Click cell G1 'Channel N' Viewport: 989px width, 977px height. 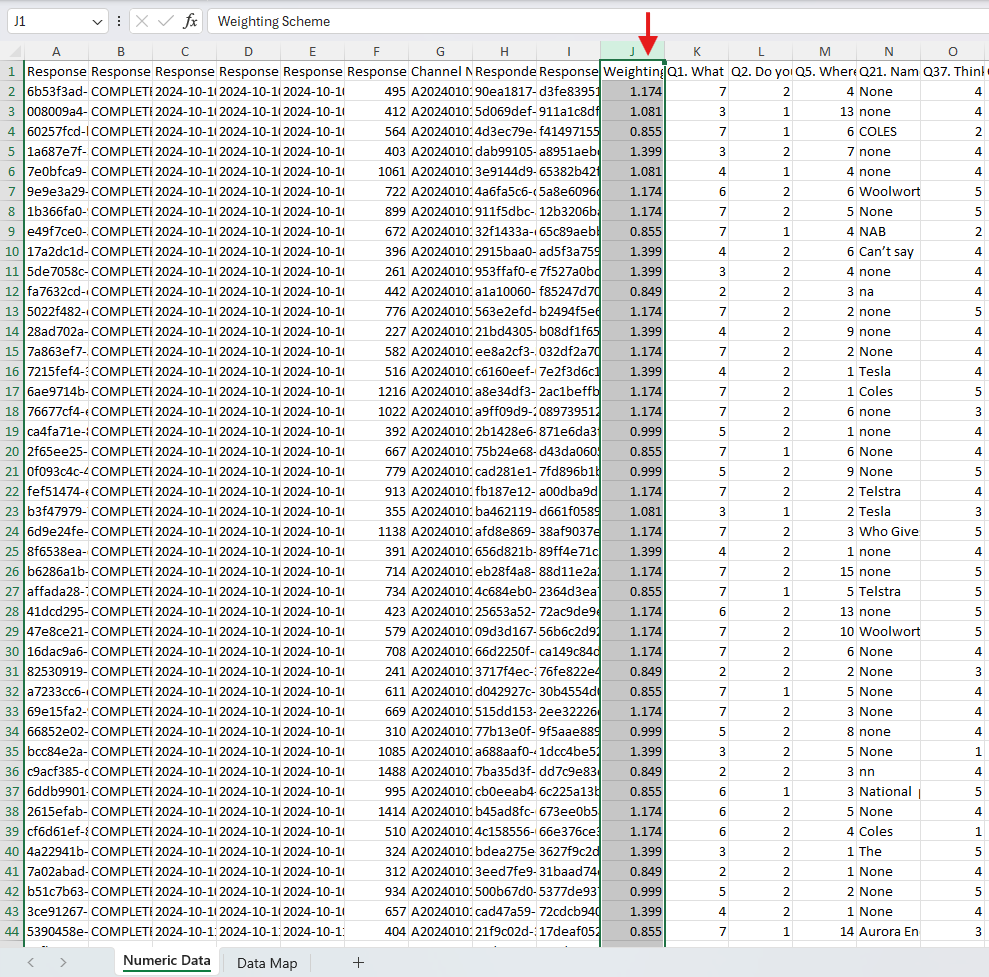coord(440,72)
